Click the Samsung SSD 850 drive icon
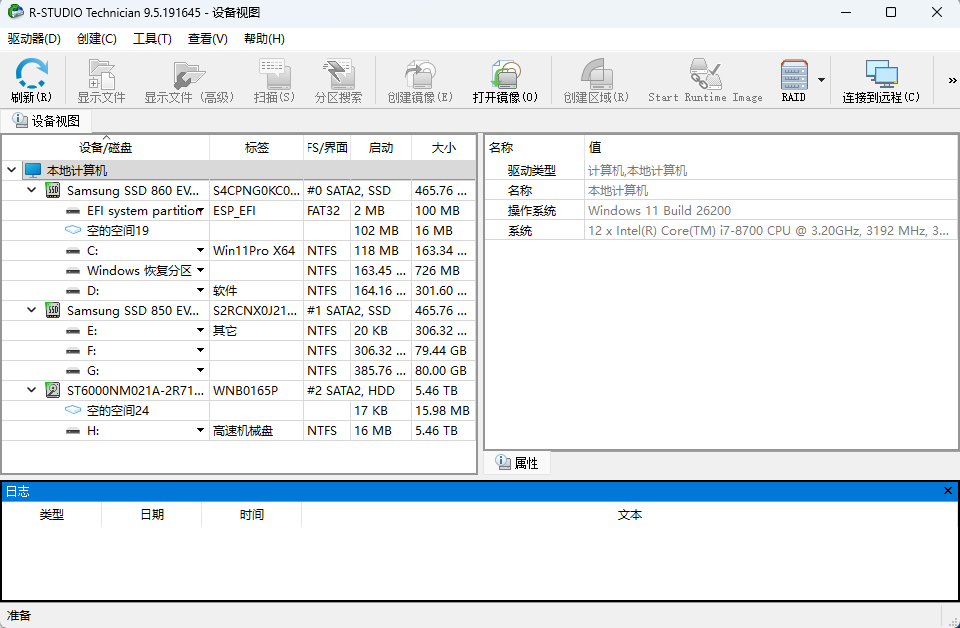The image size is (960, 628). tap(53, 310)
